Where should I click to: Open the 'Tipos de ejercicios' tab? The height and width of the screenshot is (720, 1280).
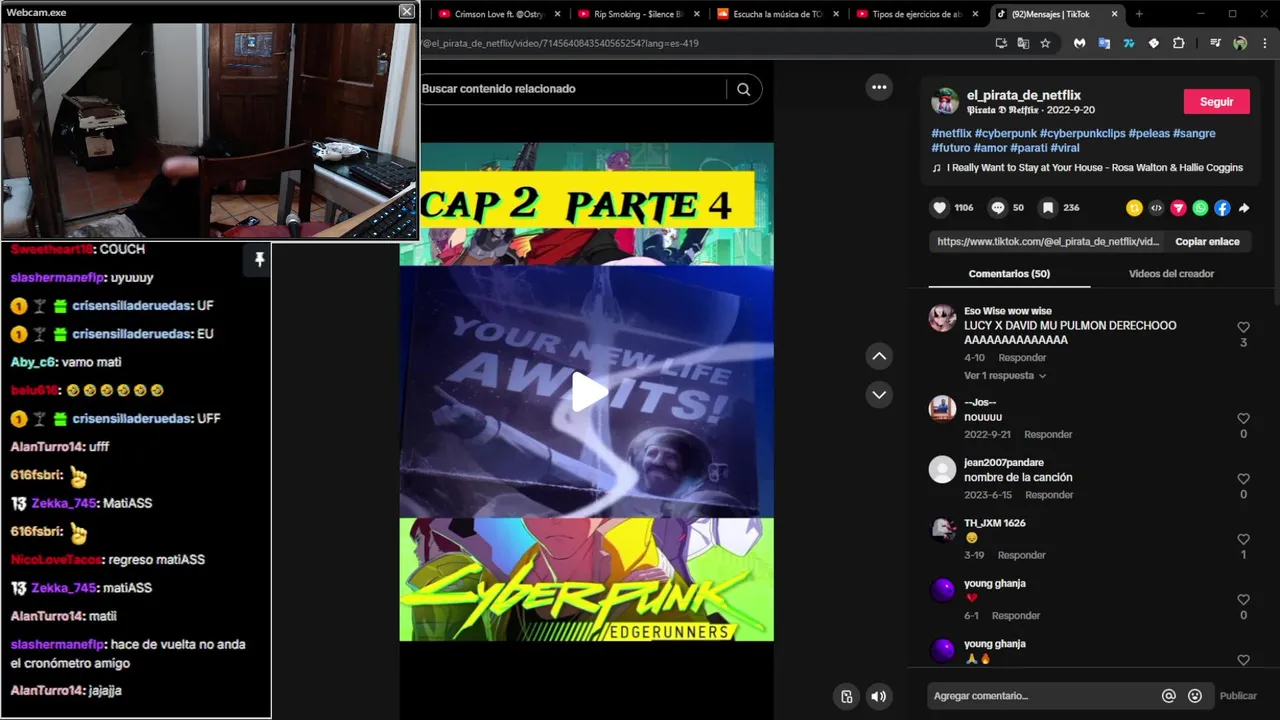point(915,14)
